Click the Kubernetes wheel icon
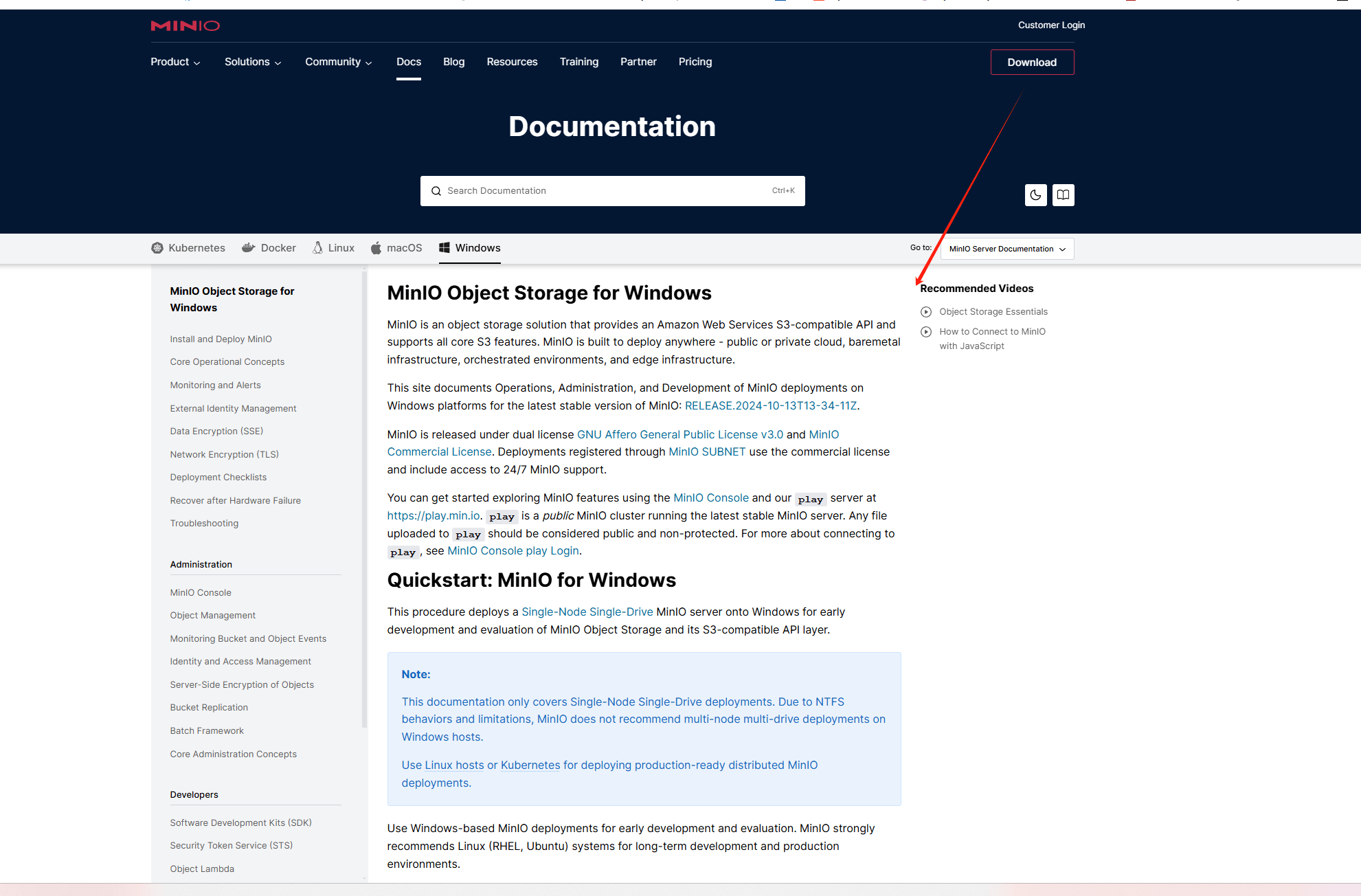1361x896 pixels. [x=157, y=248]
